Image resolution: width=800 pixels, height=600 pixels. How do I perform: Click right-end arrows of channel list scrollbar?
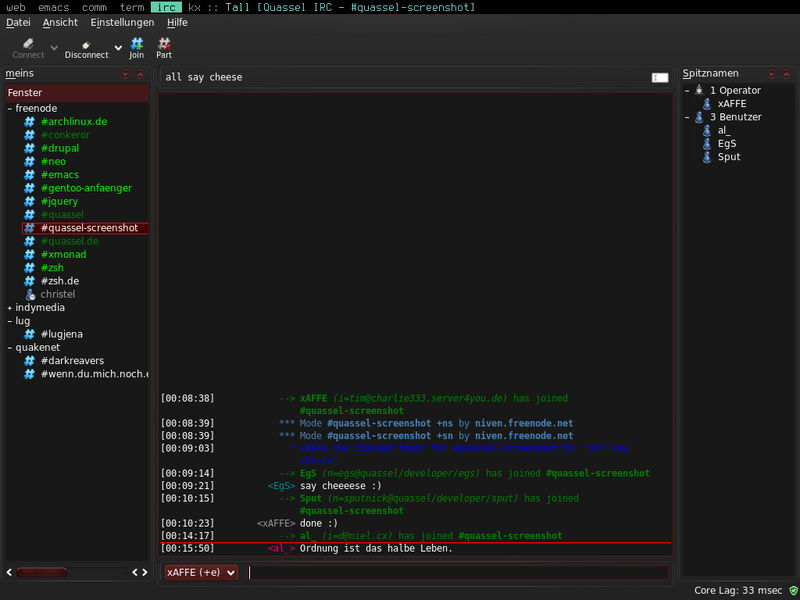(140, 572)
